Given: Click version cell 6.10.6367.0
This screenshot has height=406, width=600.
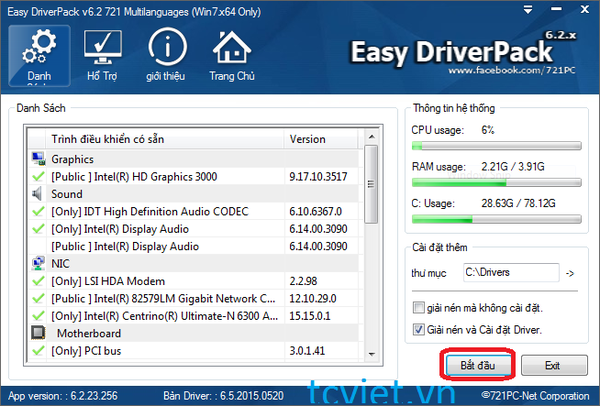Looking at the screenshot, I should 315,211.
